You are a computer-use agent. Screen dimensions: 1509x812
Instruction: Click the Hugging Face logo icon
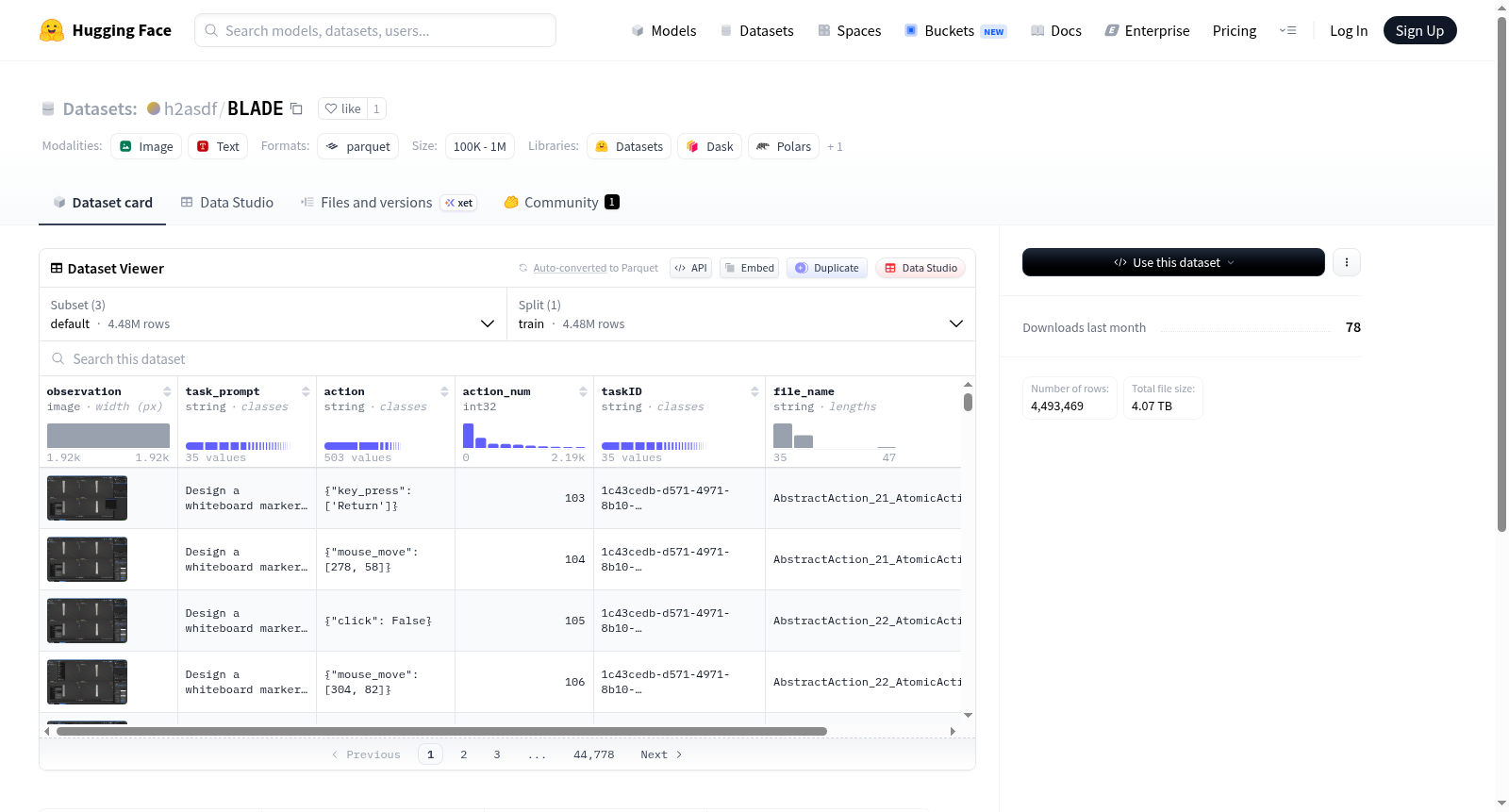52,30
